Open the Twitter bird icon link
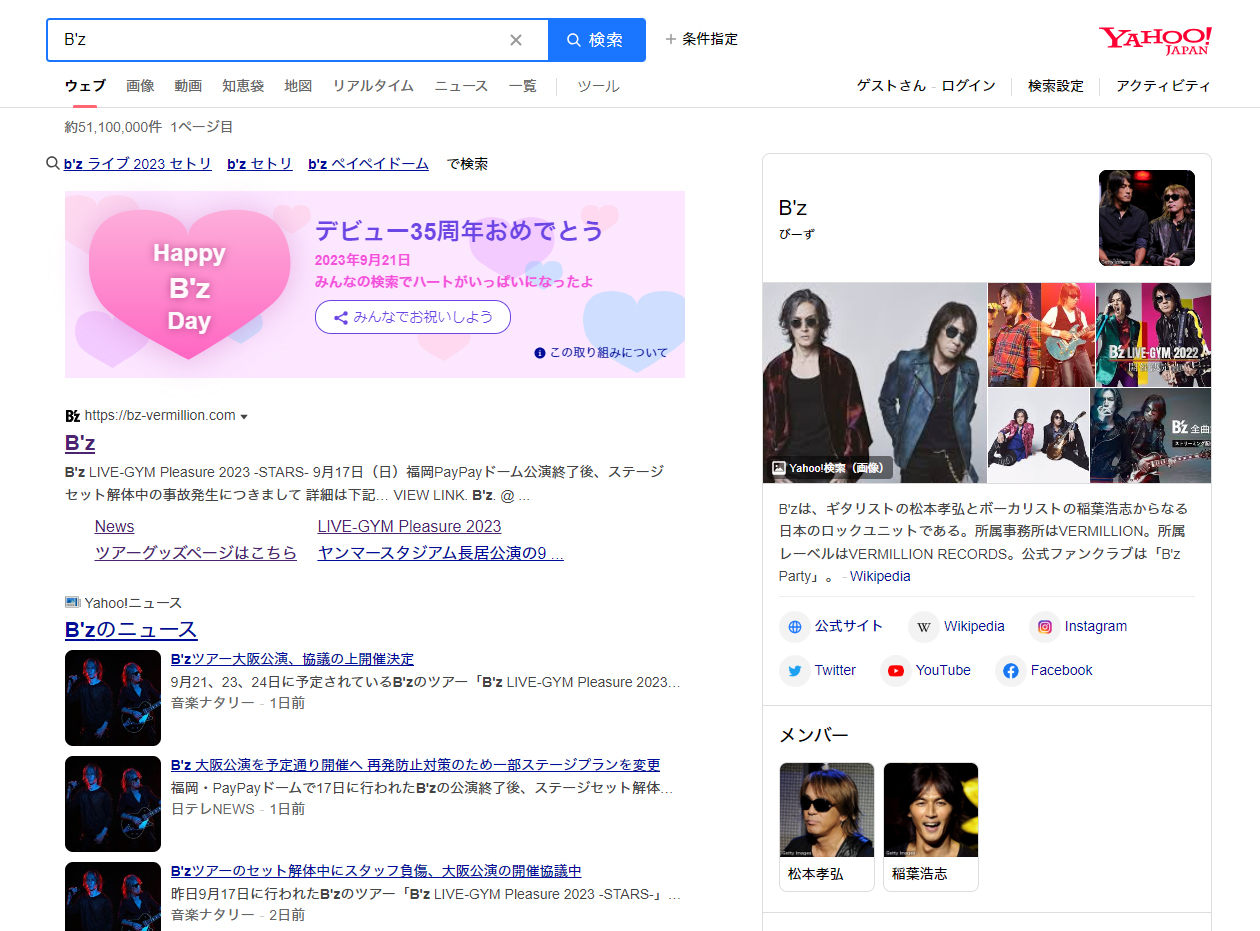This screenshot has width=1260, height=931. [x=818, y=671]
